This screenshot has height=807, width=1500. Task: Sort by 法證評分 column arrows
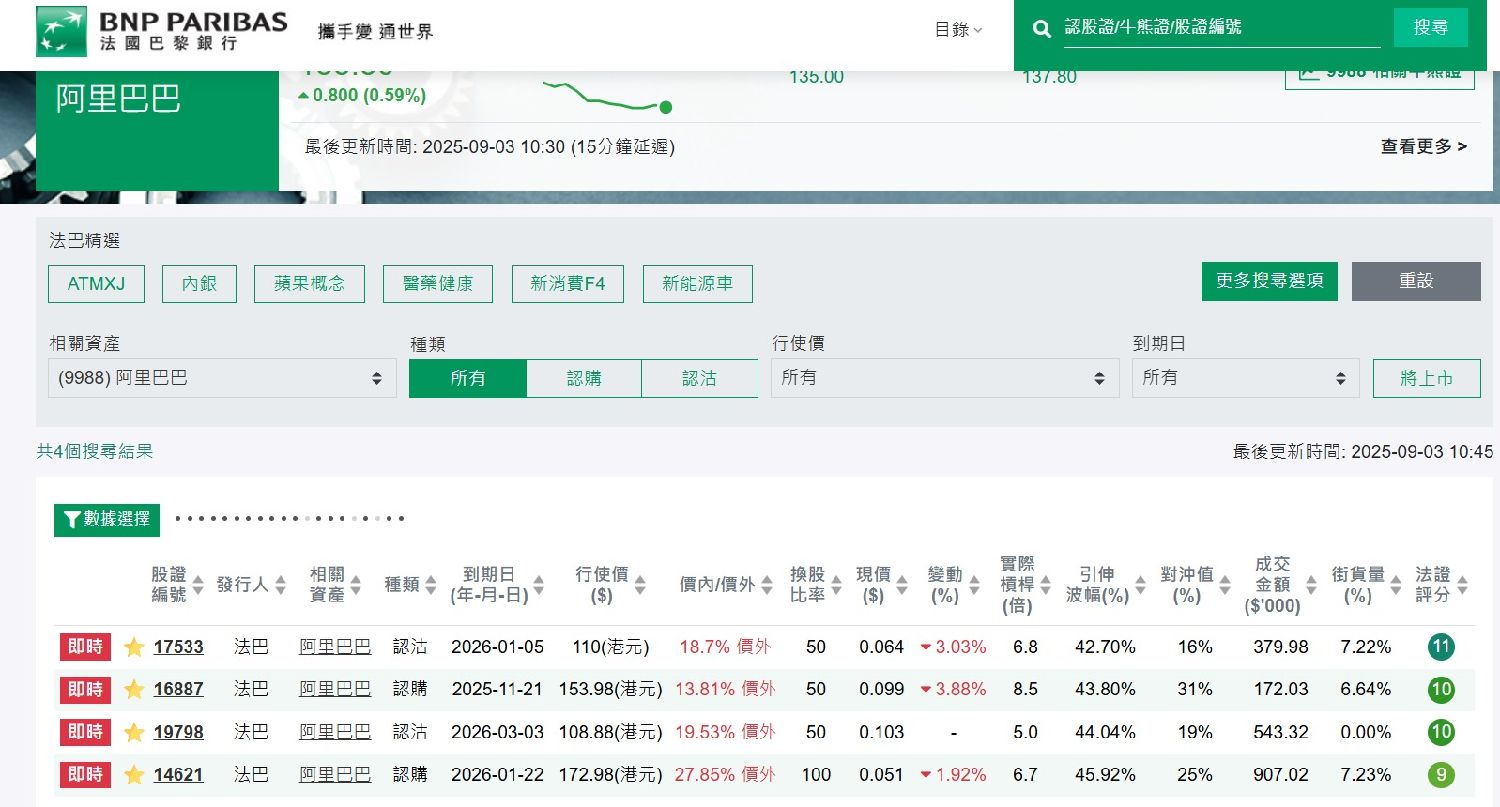[1462, 585]
